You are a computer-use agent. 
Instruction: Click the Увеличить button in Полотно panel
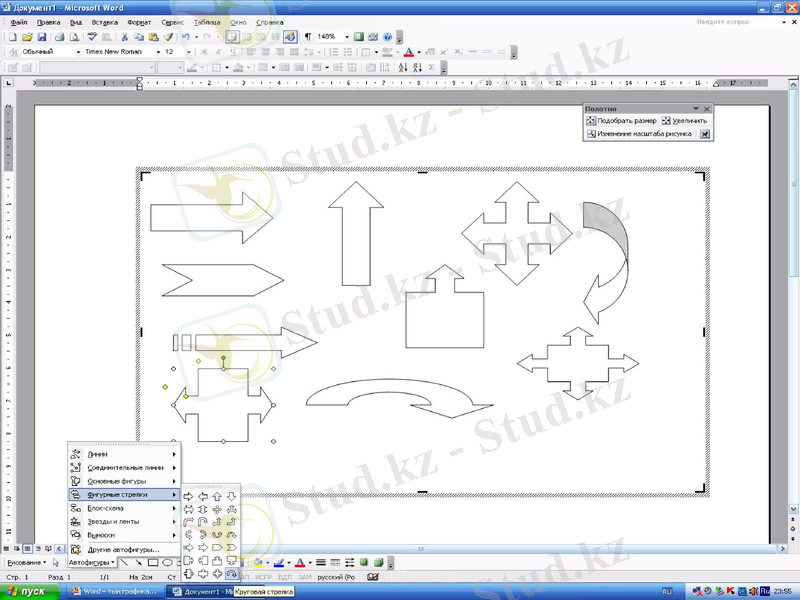(x=685, y=121)
